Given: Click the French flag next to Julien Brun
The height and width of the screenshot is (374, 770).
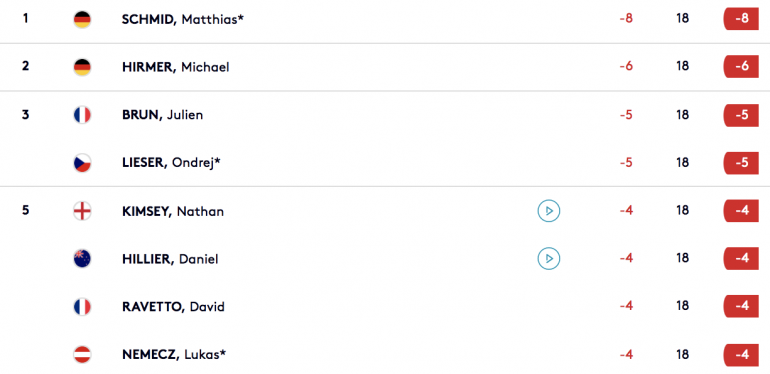Looking at the screenshot, I should 82,115.
